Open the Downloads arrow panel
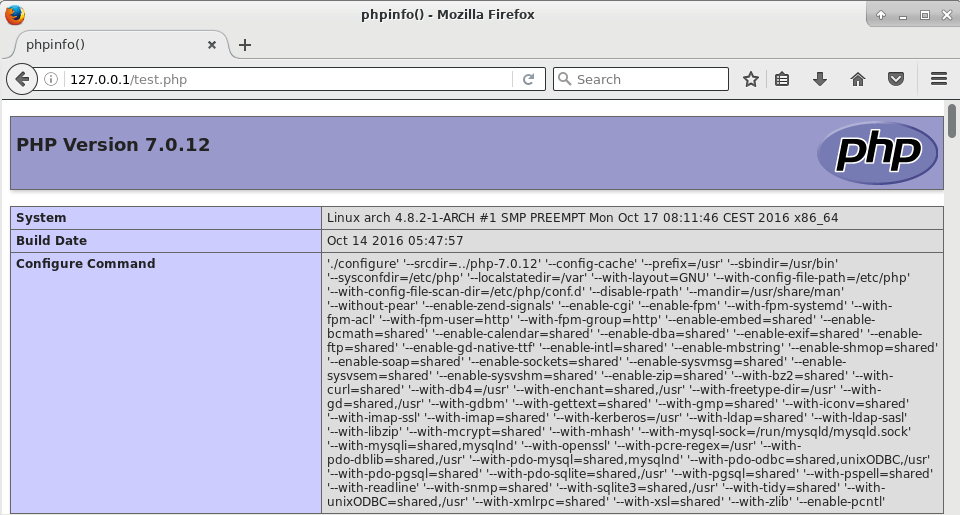 point(820,79)
